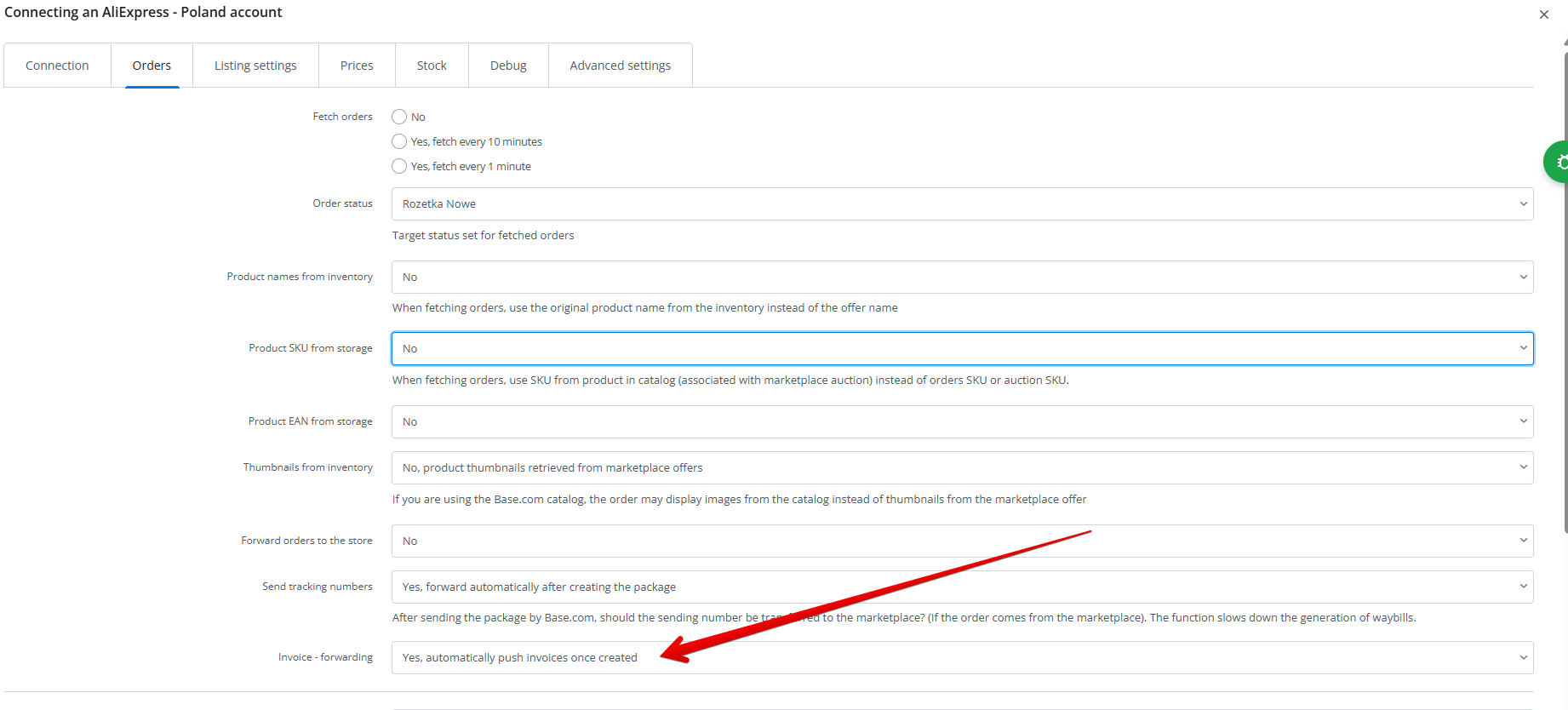Open Product SKU from storage dropdown
The height and width of the screenshot is (710, 1568).
point(962,349)
